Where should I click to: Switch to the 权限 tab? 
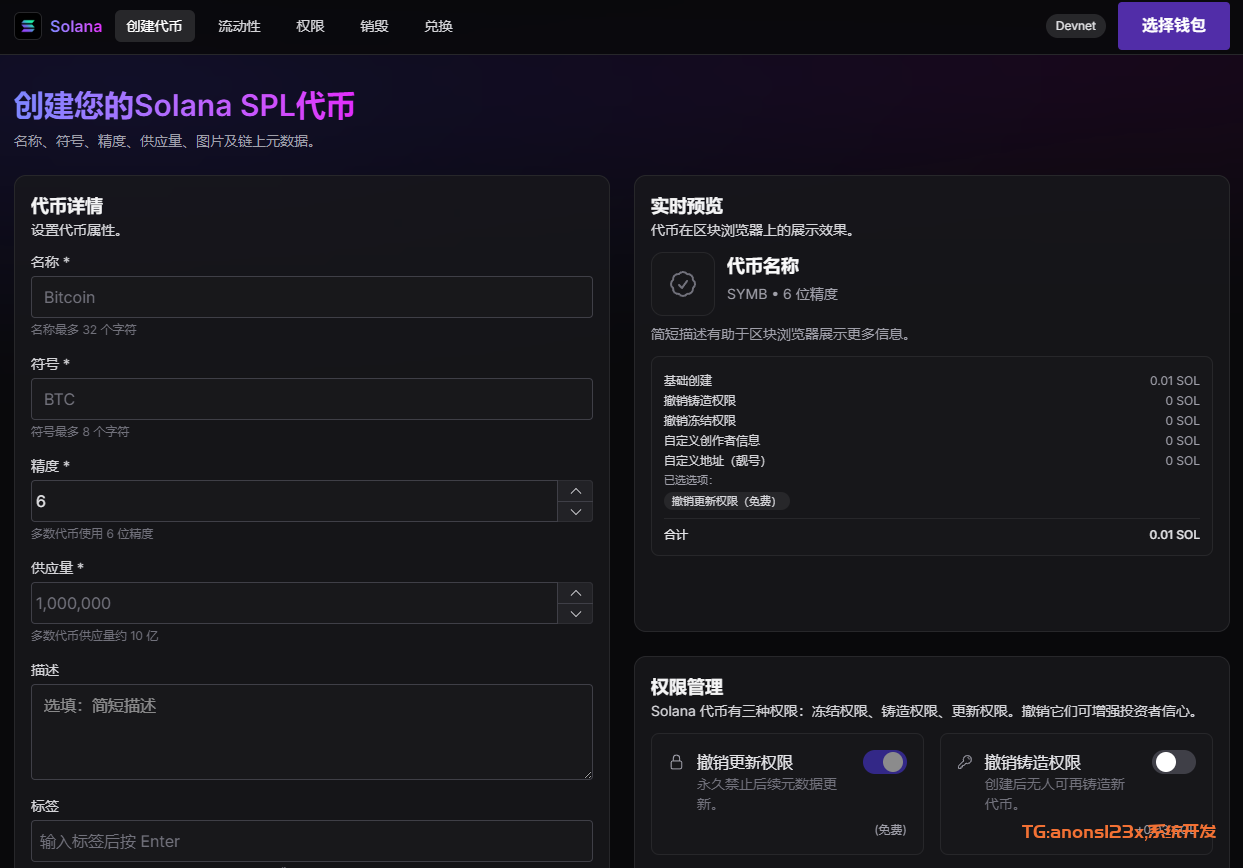(x=310, y=26)
